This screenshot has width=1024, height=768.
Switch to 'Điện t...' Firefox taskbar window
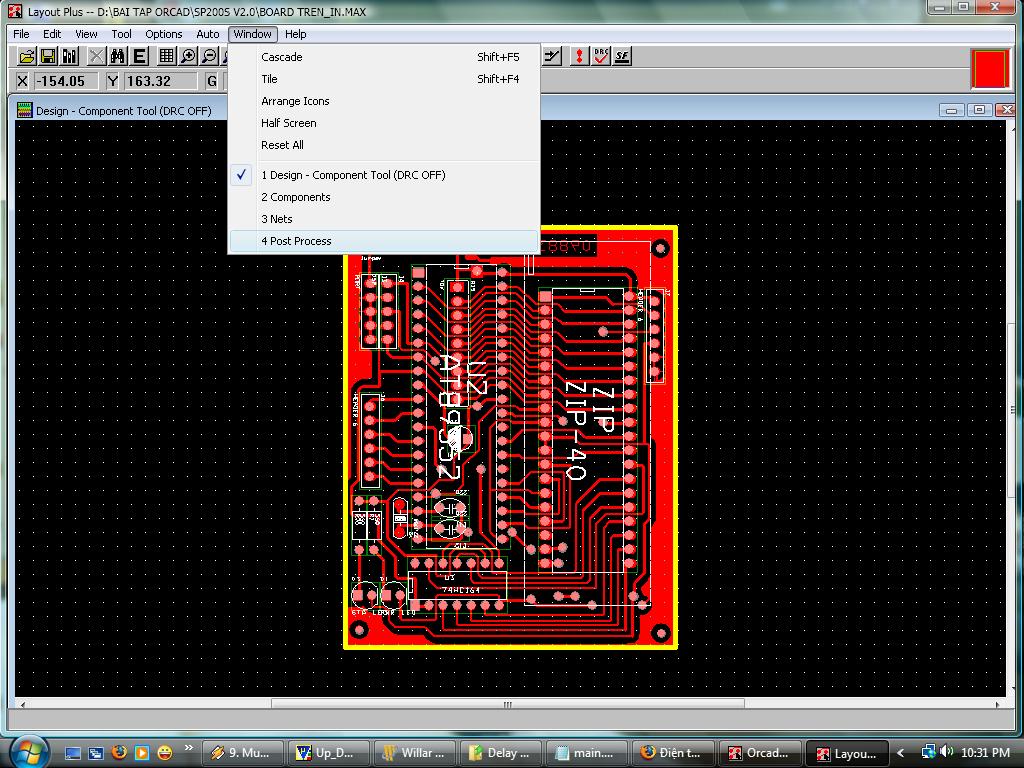[673, 753]
